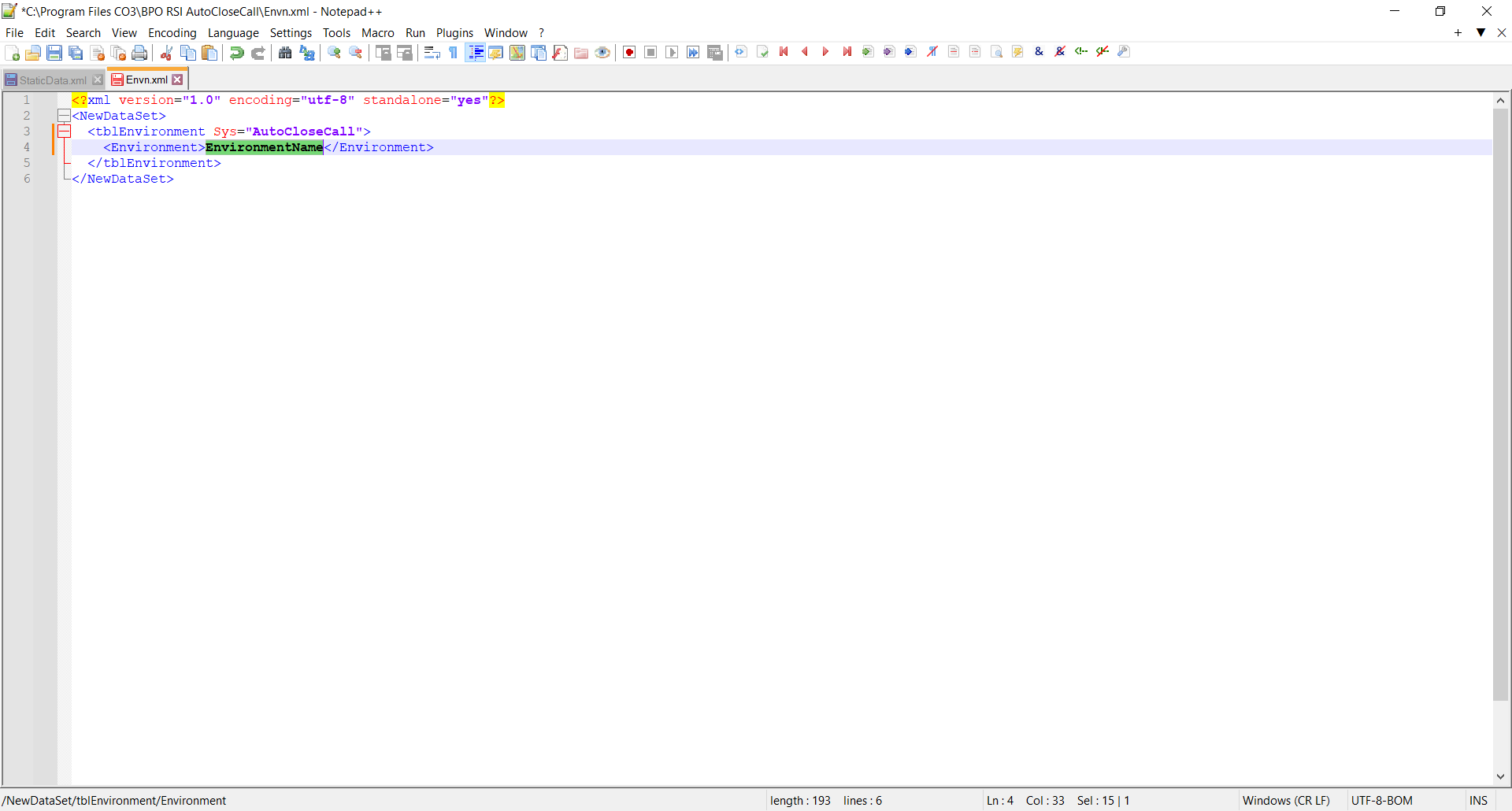Click the Save All icon
Image resolution: width=1512 pixels, height=811 pixels.
coord(76,53)
